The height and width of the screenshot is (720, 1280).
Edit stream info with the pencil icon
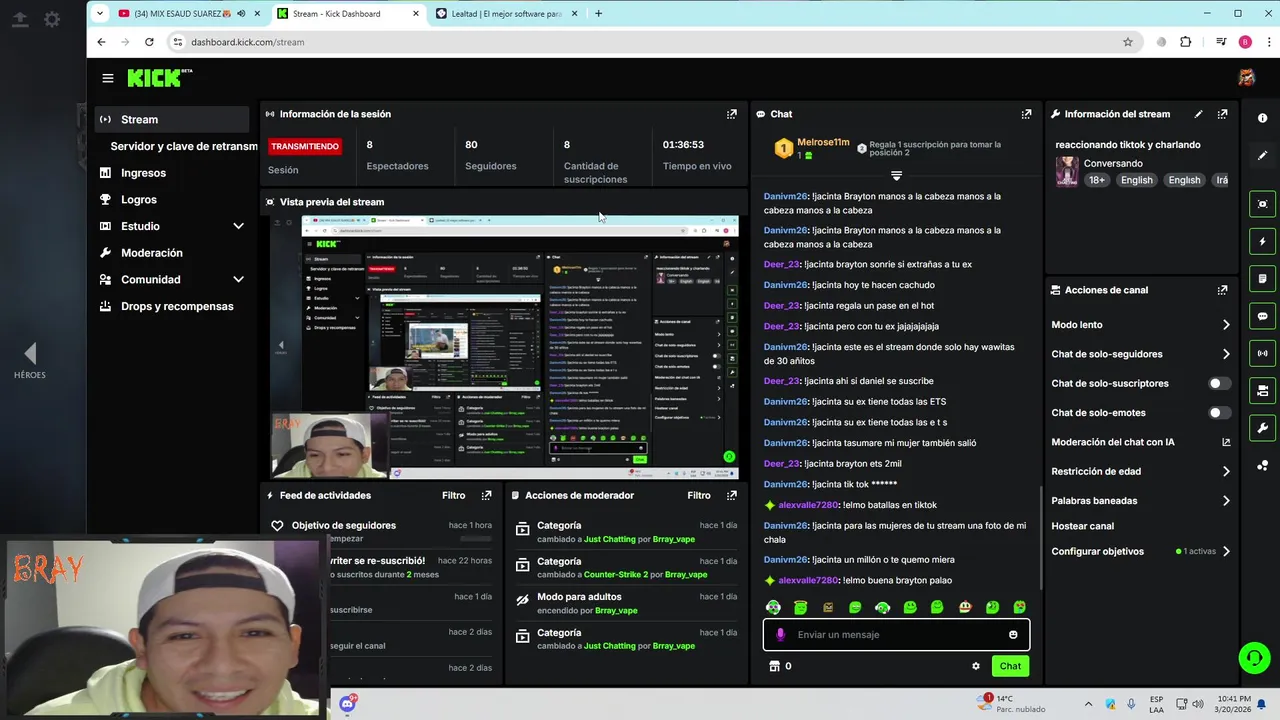click(x=1198, y=114)
